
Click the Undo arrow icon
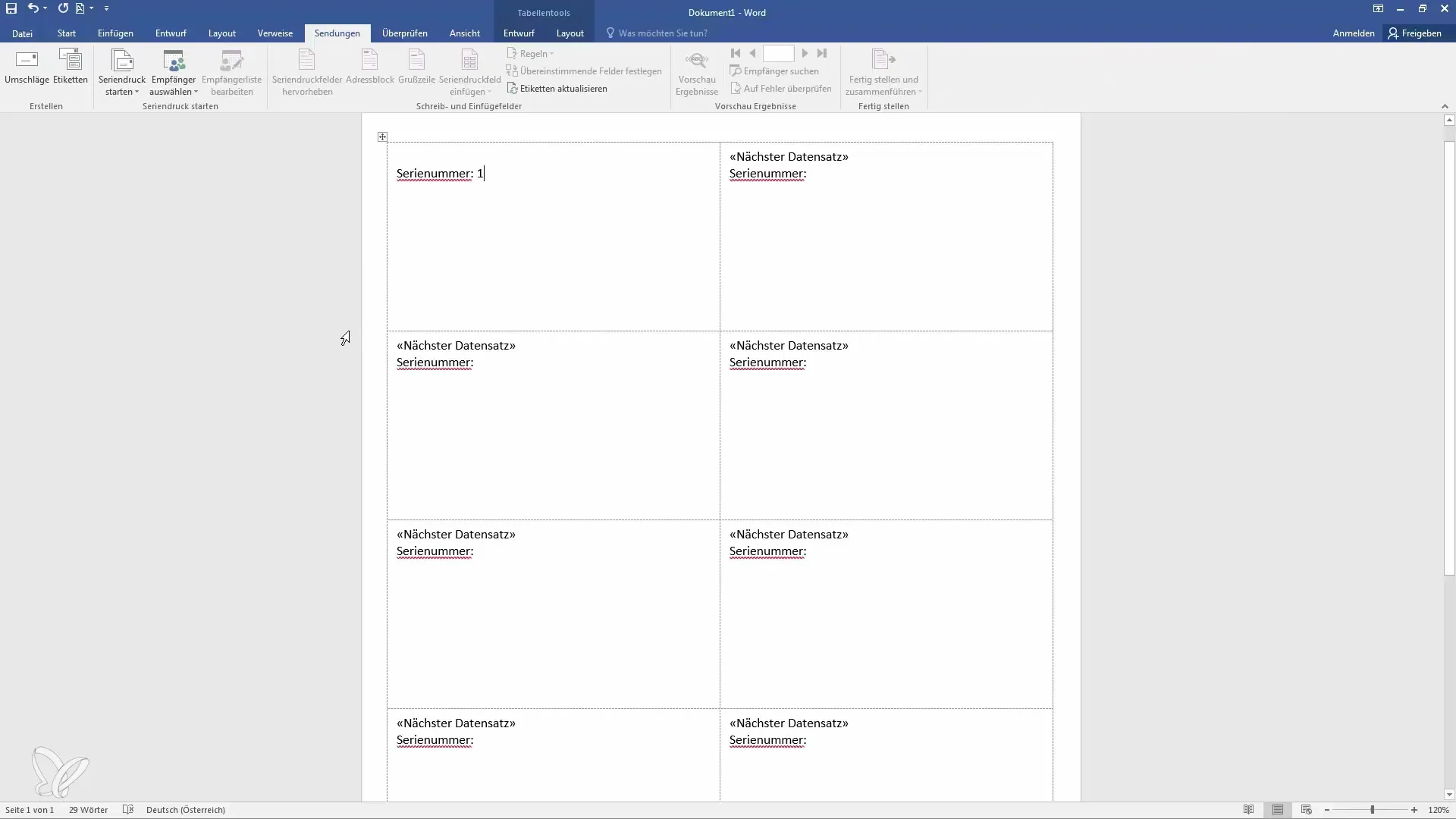tap(33, 8)
